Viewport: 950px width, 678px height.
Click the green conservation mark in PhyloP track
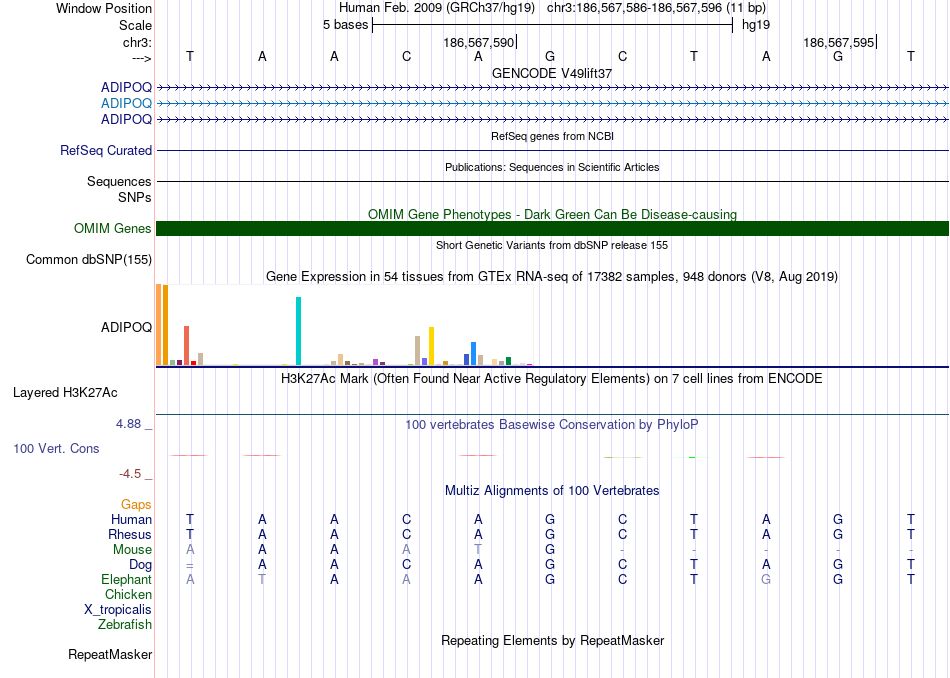692,457
